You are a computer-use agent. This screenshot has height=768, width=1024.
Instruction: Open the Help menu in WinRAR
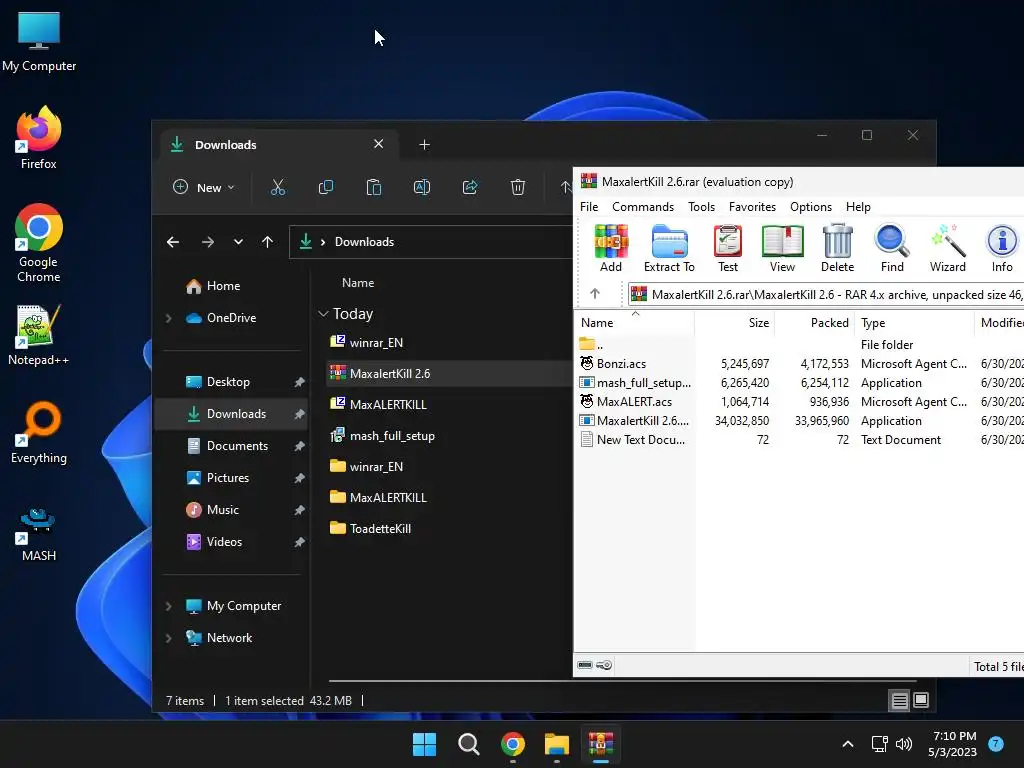[x=858, y=207]
